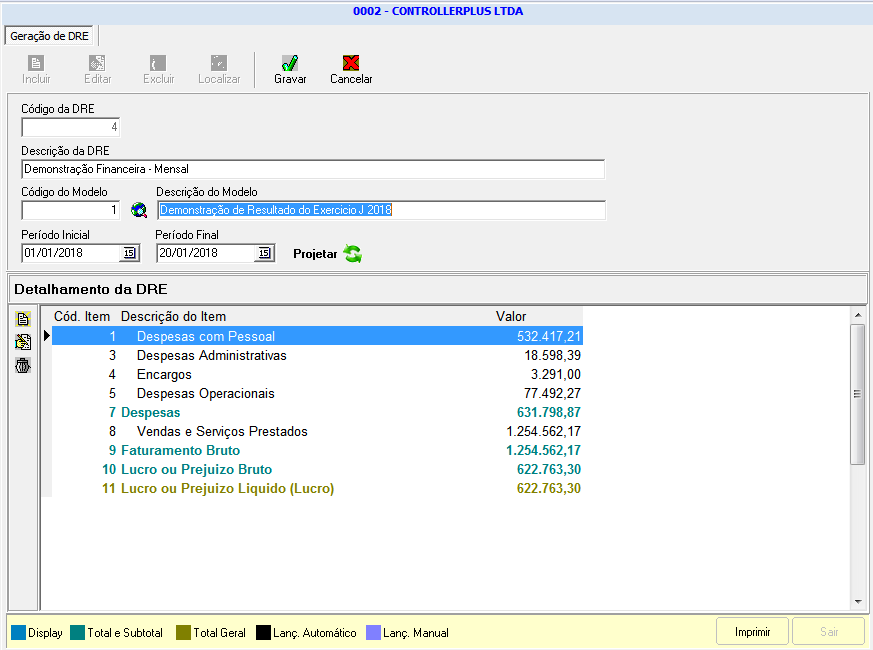This screenshot has height=650, width=873.
Task: Click the disabled Excluir toolbar icon
Action: [158, 63]
